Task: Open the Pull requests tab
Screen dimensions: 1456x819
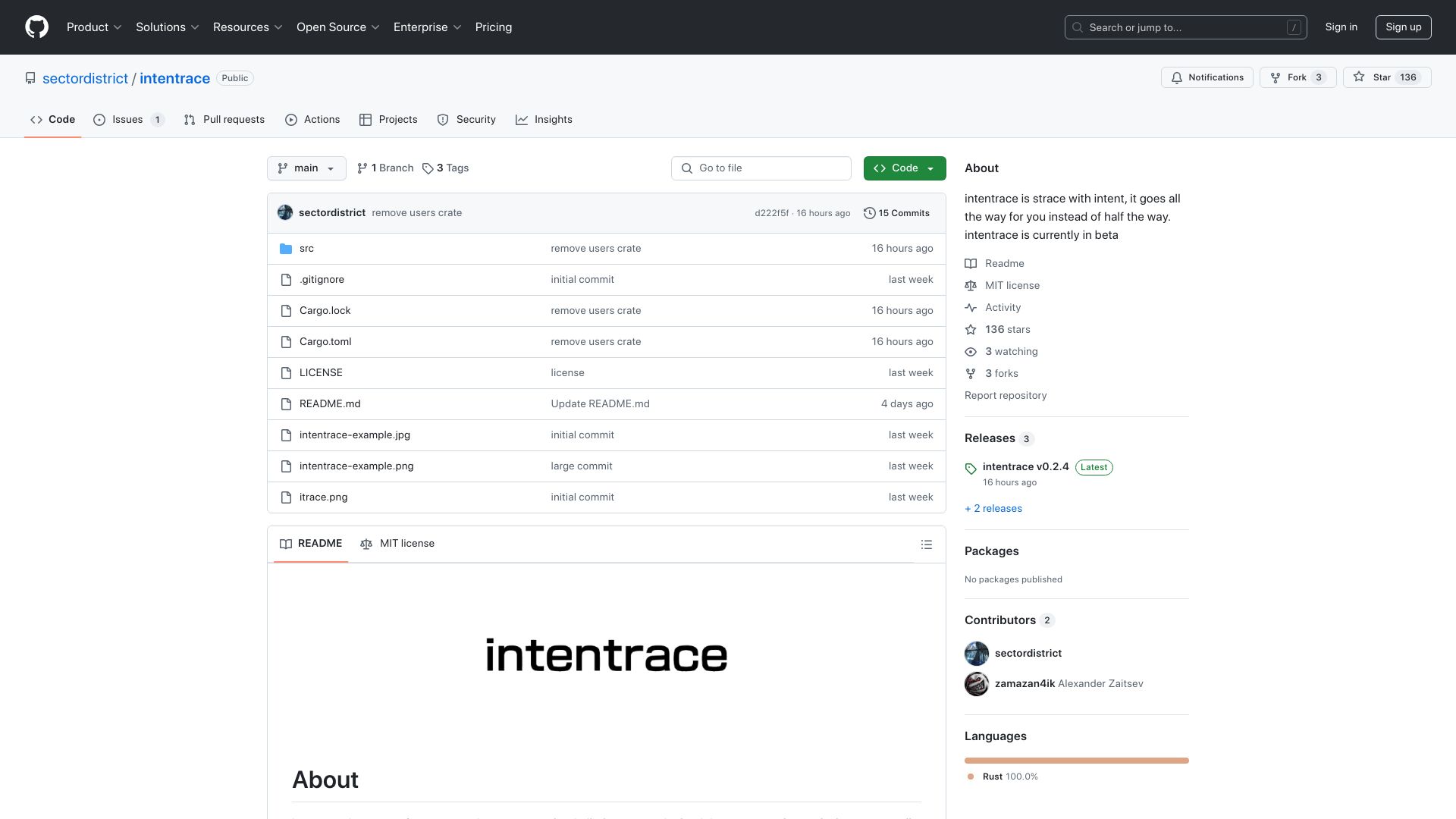Action: [x=224, y=120]
